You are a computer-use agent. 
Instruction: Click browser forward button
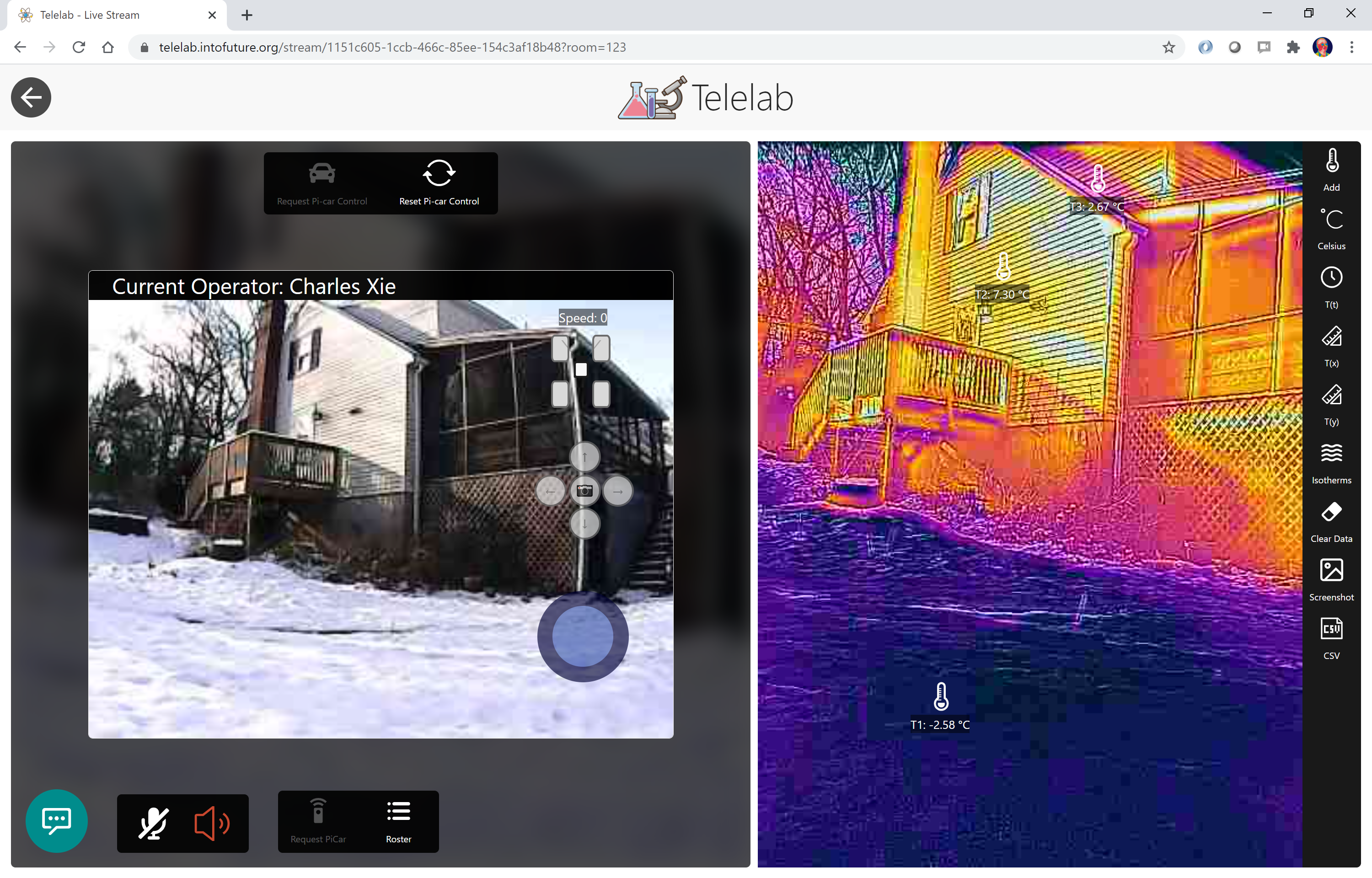49,47
